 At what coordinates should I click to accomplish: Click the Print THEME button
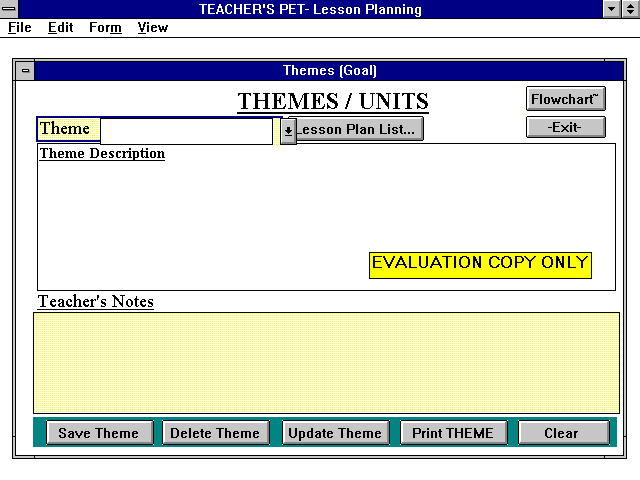pos(454,433)
